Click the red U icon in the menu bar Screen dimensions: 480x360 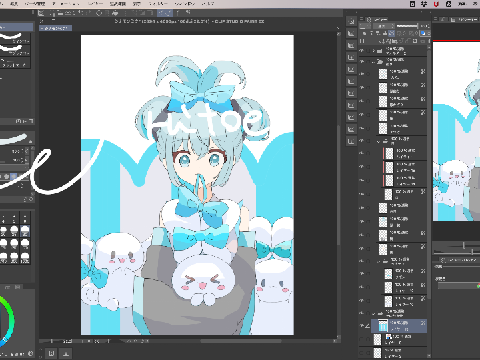[436, 4]
